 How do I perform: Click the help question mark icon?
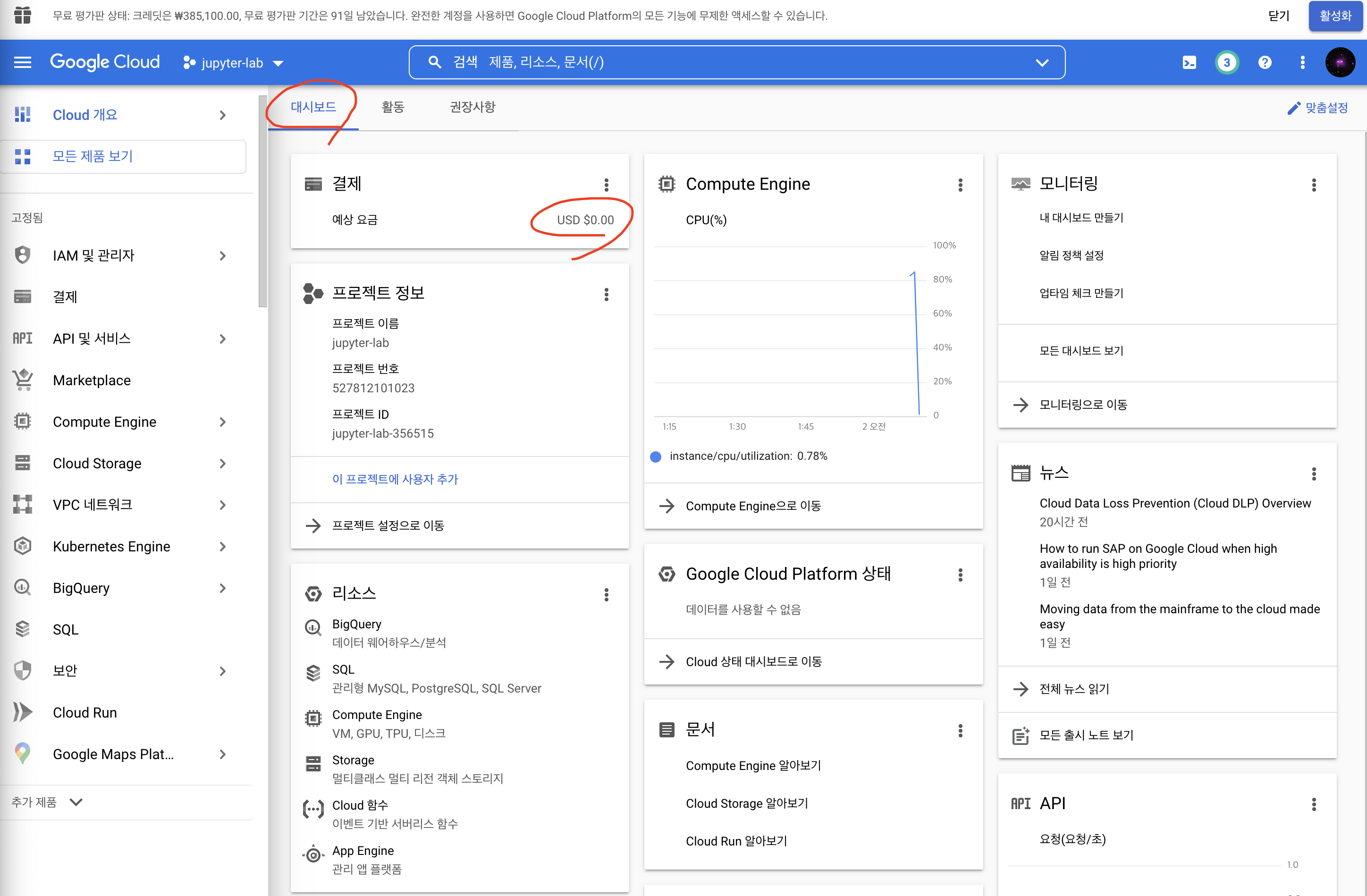[1264, 62]
